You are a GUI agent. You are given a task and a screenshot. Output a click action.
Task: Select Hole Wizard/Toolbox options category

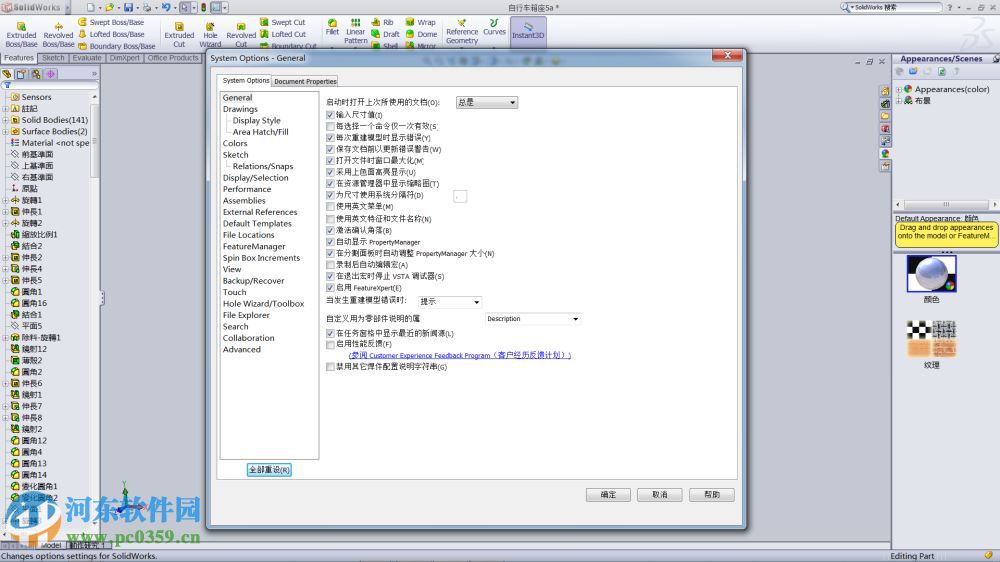click(263, 304)
